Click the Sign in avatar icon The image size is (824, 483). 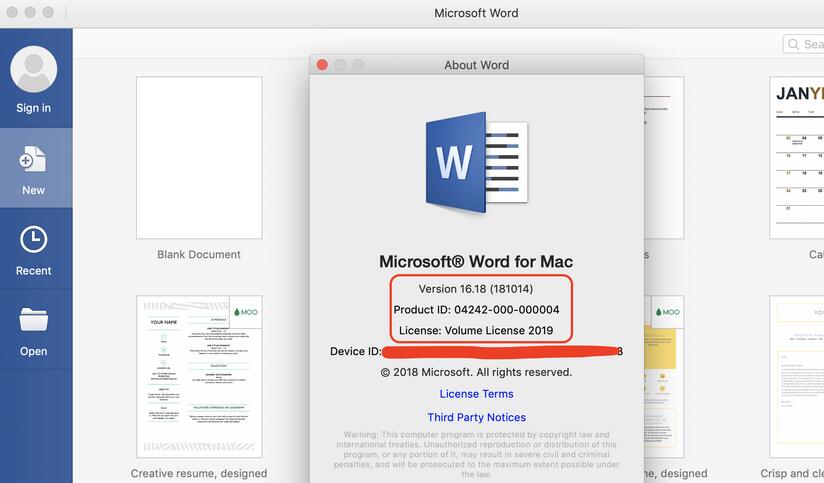click(34, 69)
